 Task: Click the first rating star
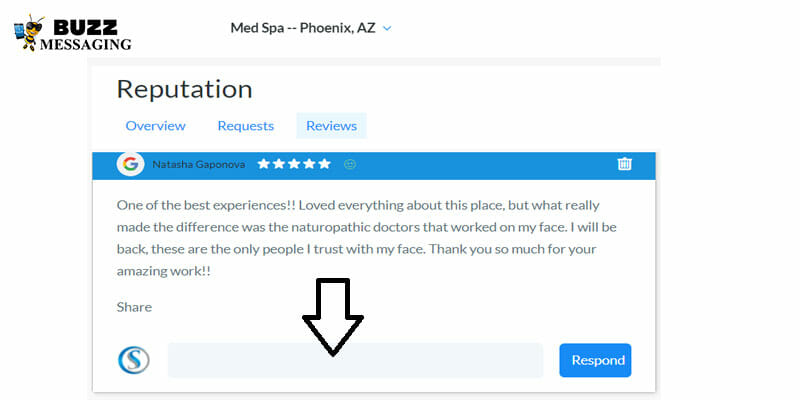(263, 164)
